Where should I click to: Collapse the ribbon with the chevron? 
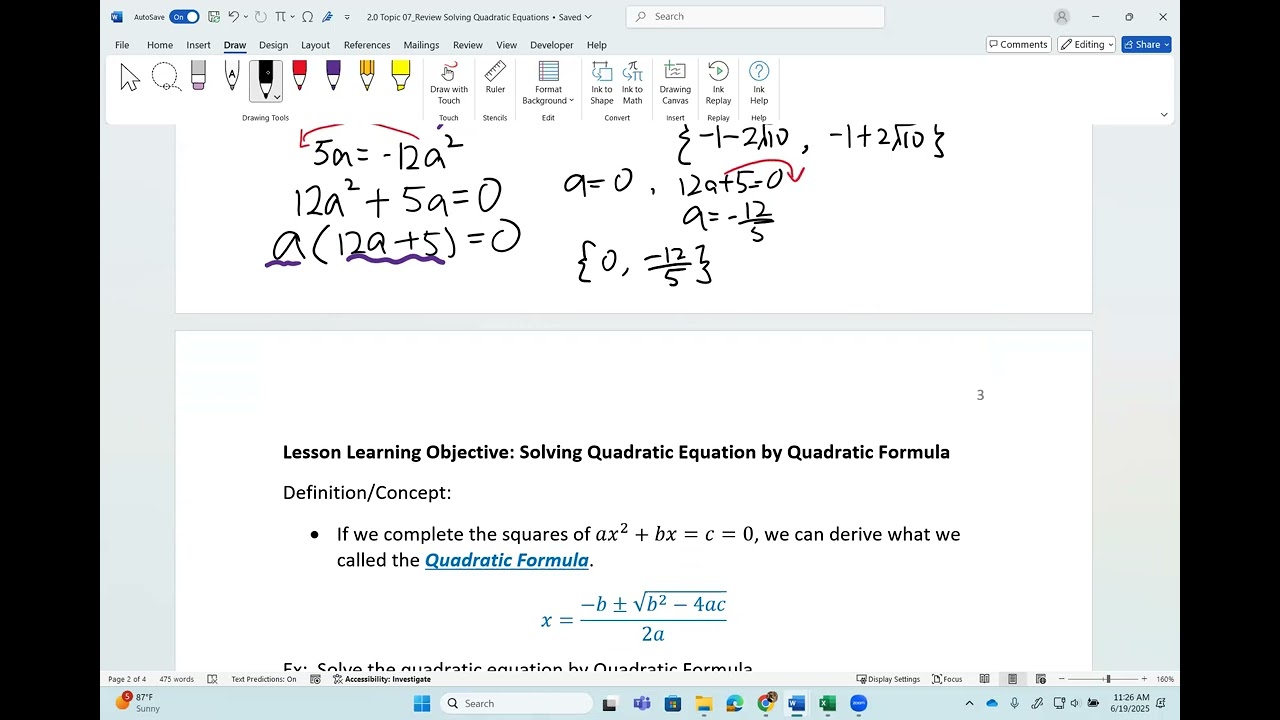[1164, 115]
